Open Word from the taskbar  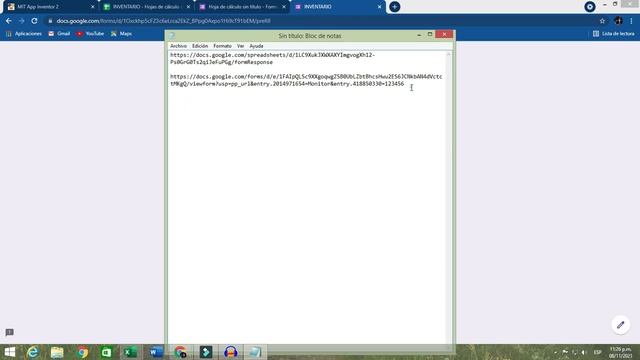point(156,352)
